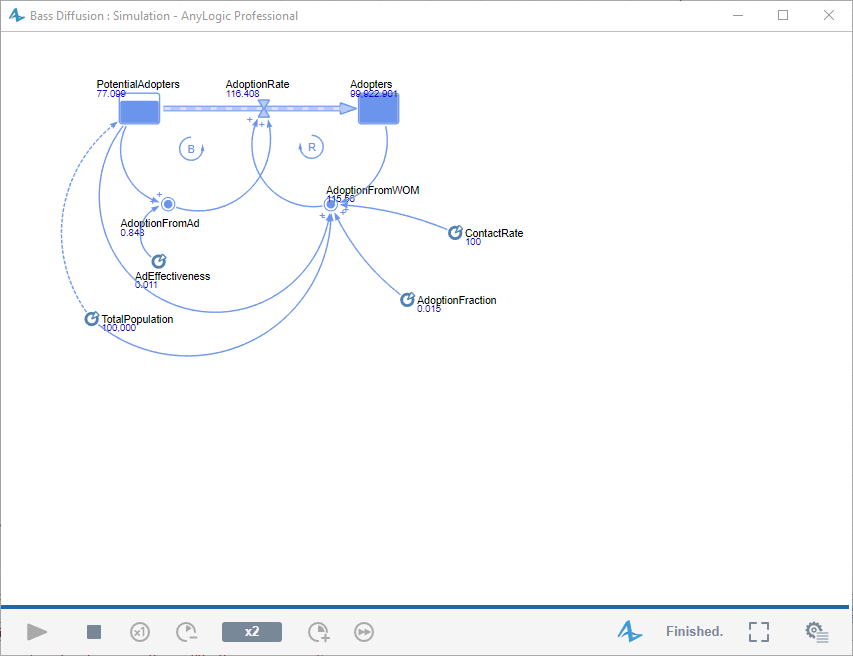Slow down the model speed
This screenshot has height=656, width=853.
(x=186, y=631)
